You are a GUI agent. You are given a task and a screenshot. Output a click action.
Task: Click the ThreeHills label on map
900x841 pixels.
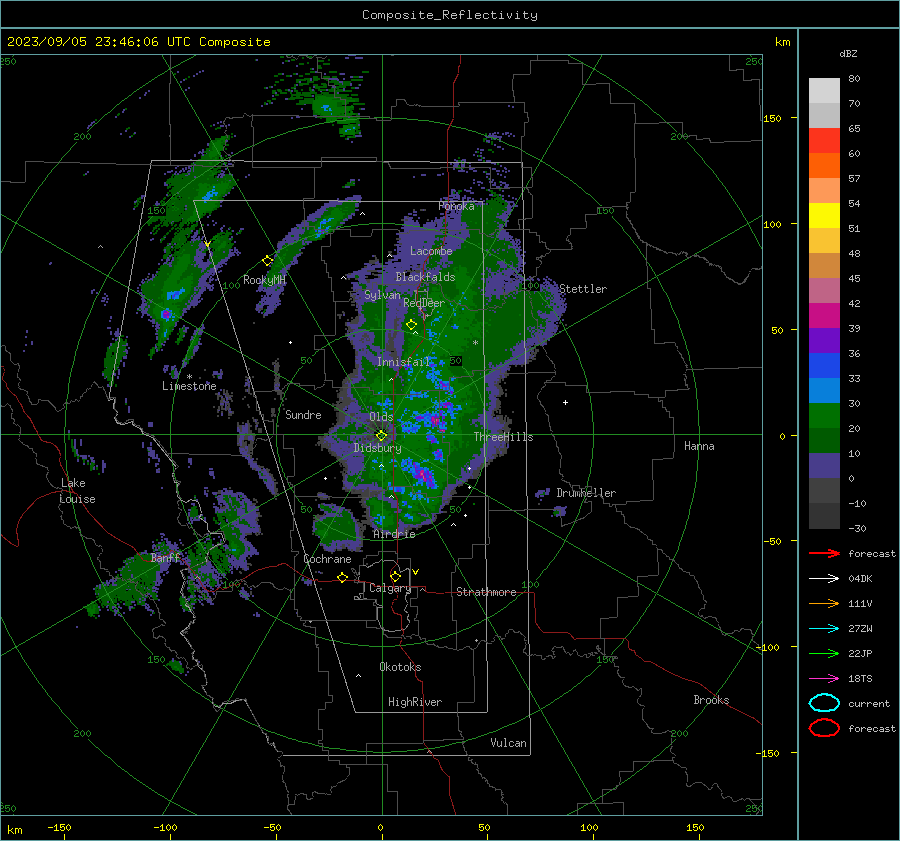tap(503, 437)
